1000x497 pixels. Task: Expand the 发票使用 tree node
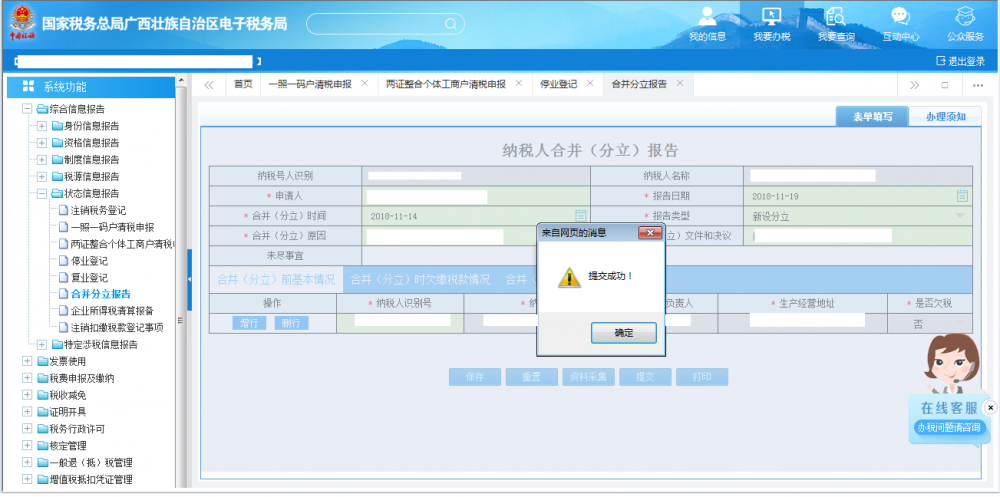(27, 361)
